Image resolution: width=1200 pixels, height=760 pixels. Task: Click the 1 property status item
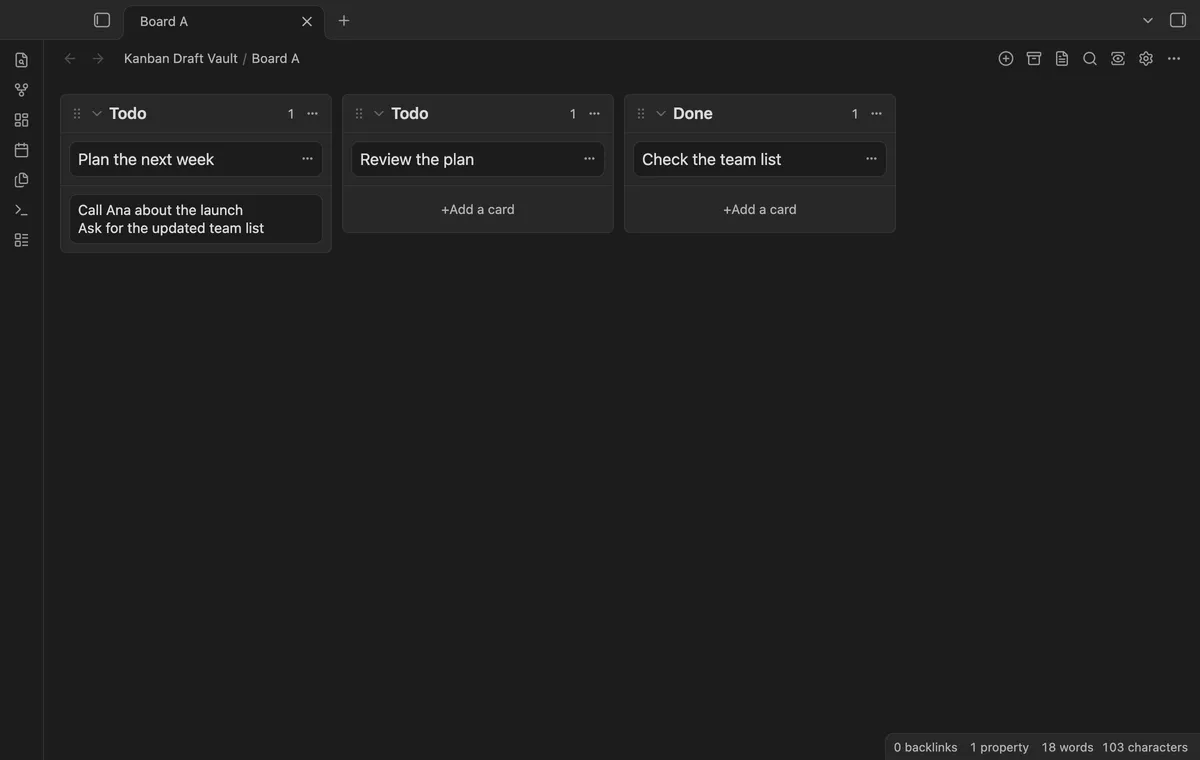pos(999,747)
